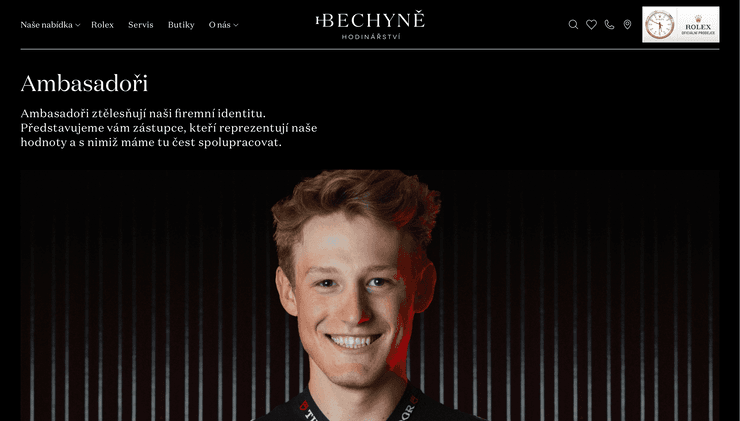The width and height of the screenshot is (740, 421).
Task: Go to the Rolex navigation item
Action: coord(102,25)
